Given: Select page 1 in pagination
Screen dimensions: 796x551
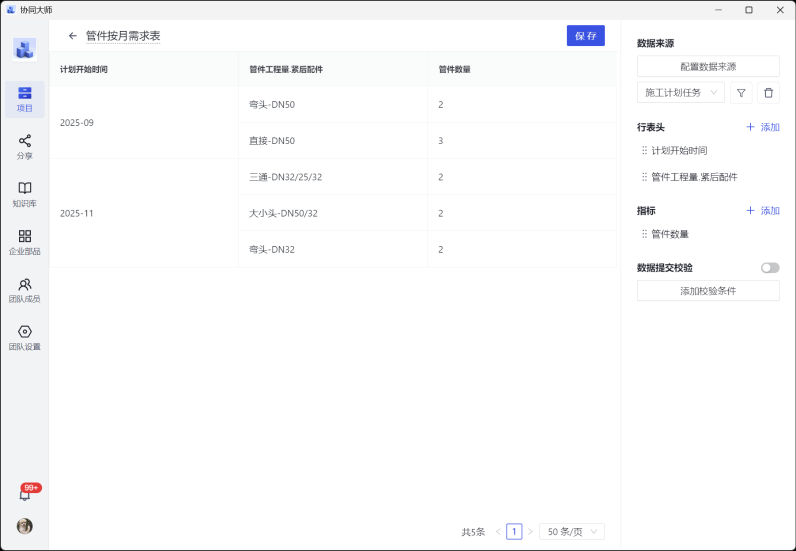Looking at the screenshot, I should click(x=514, y=532).
